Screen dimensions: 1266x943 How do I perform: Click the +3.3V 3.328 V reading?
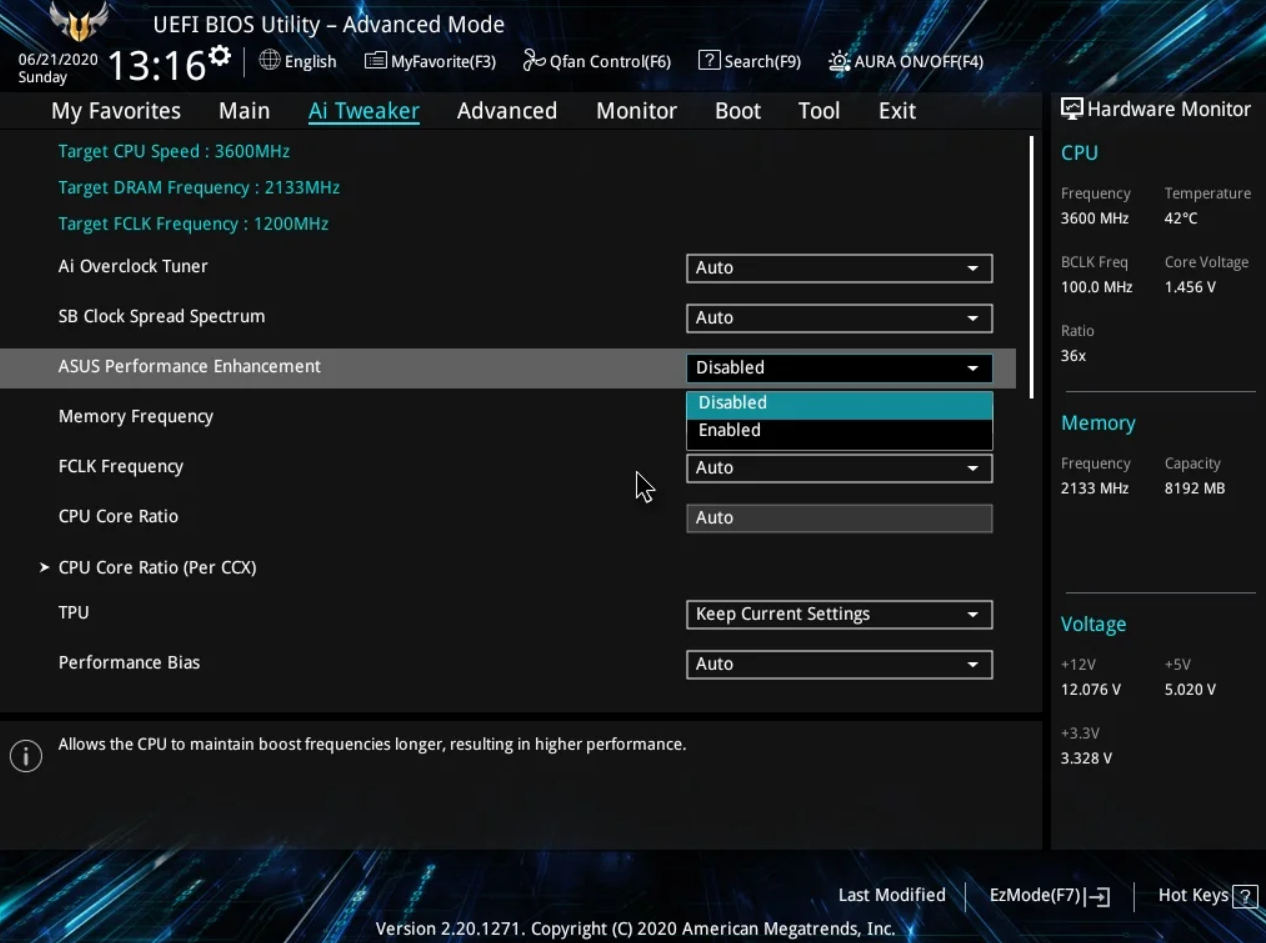(x=1087, y=759)
